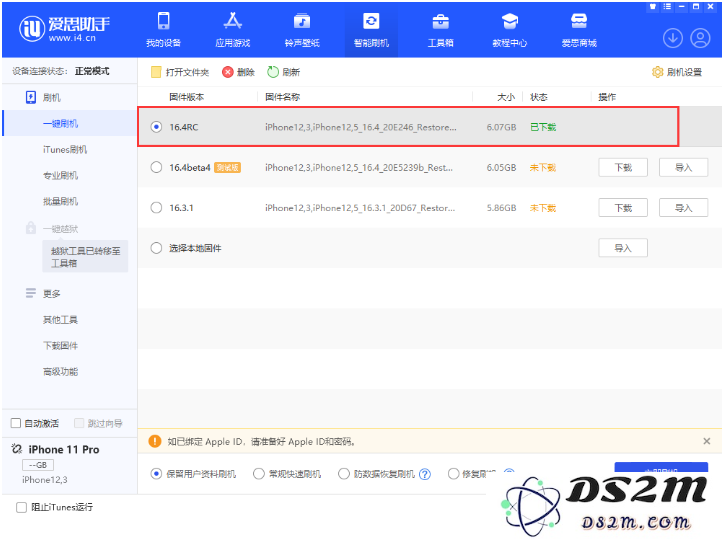The width and height of the screenshot is (724, 540).
Task: Choose 保留用户资料刷机 option
Action: point(157,474)
